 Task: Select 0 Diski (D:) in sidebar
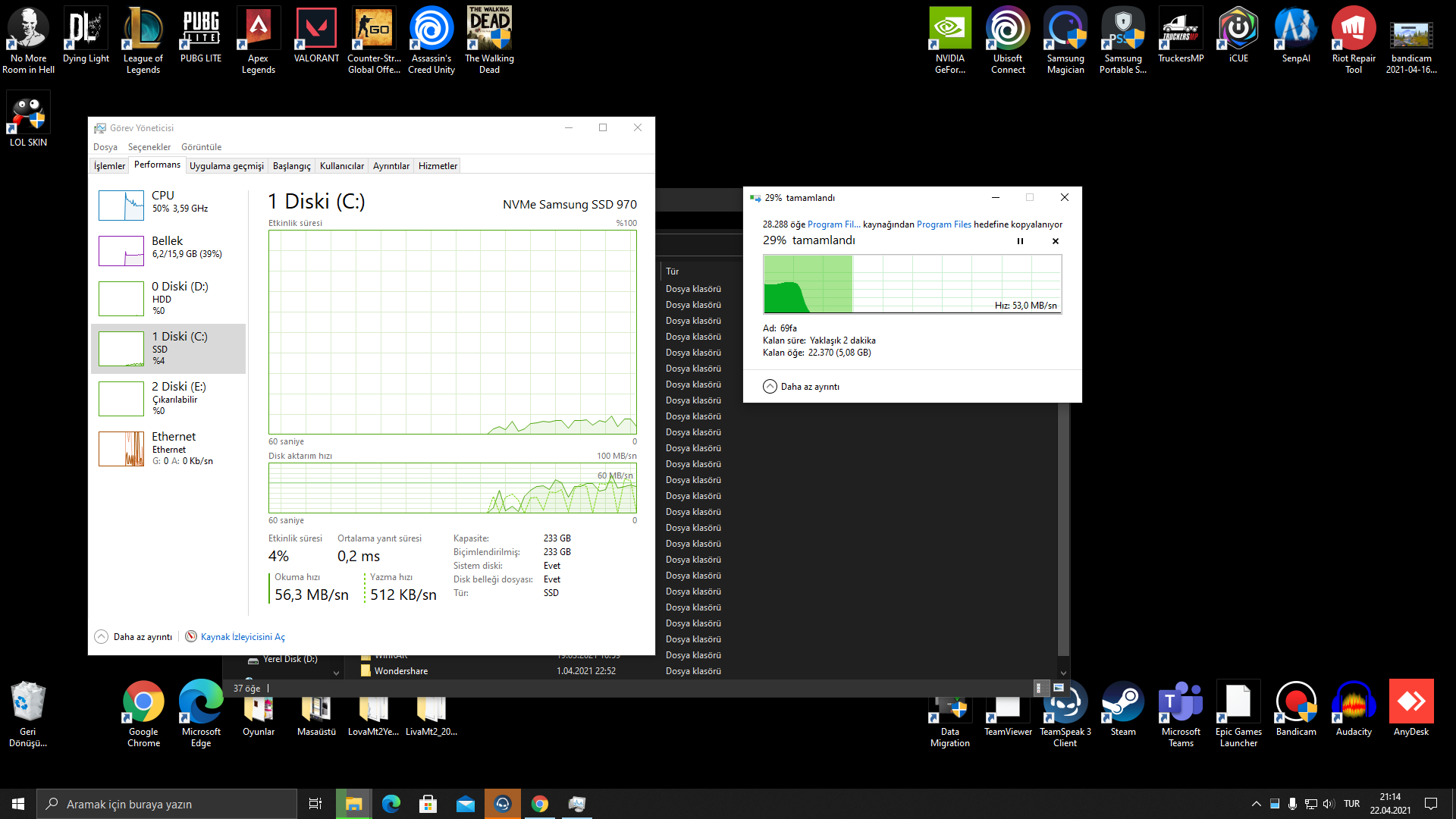(x=168, y=298)
